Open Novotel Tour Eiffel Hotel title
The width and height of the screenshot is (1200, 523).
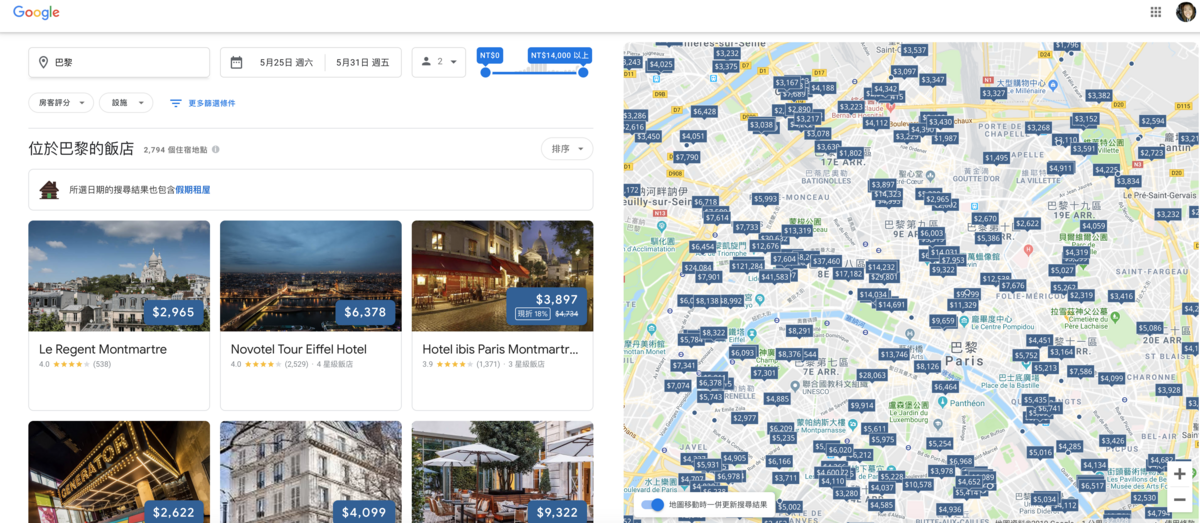pyautogui.click(x=299, y=349)
